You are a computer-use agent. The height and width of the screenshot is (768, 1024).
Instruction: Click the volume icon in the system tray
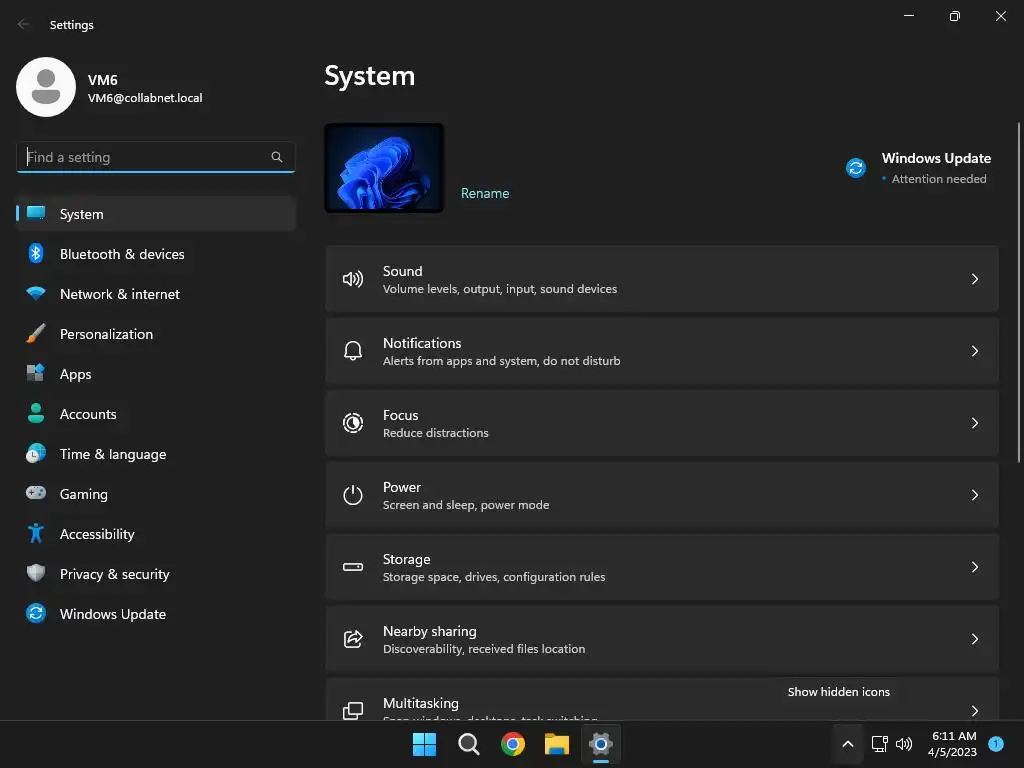(904, 744)
